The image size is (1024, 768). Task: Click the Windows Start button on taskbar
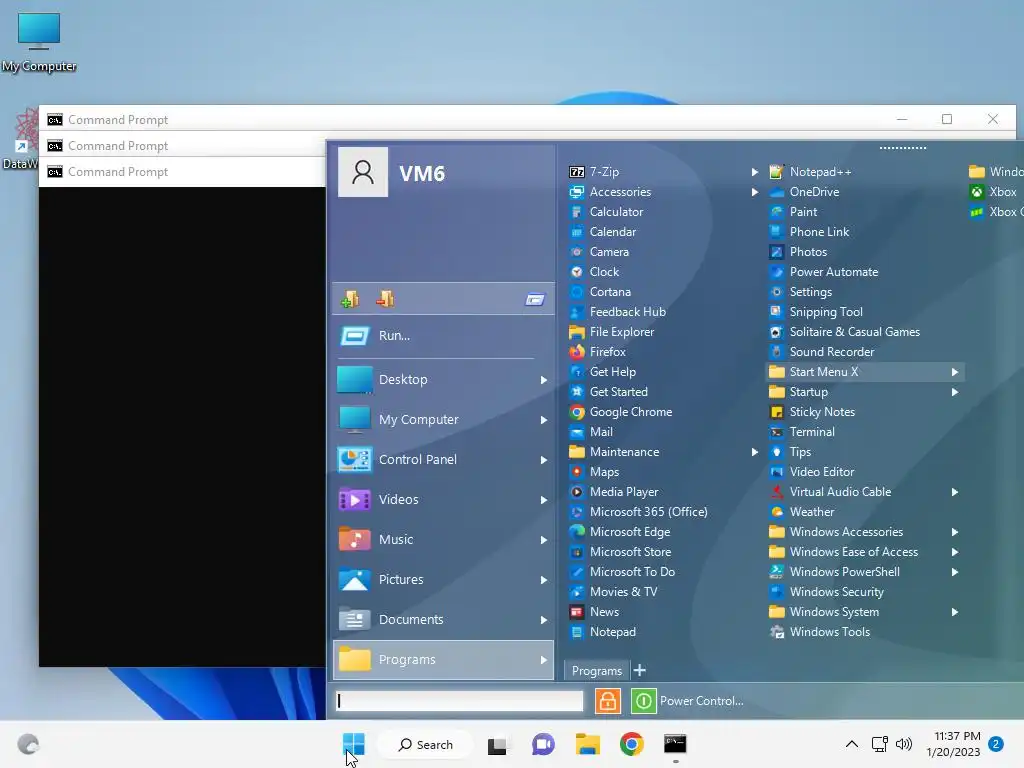(x=353, y=744)
